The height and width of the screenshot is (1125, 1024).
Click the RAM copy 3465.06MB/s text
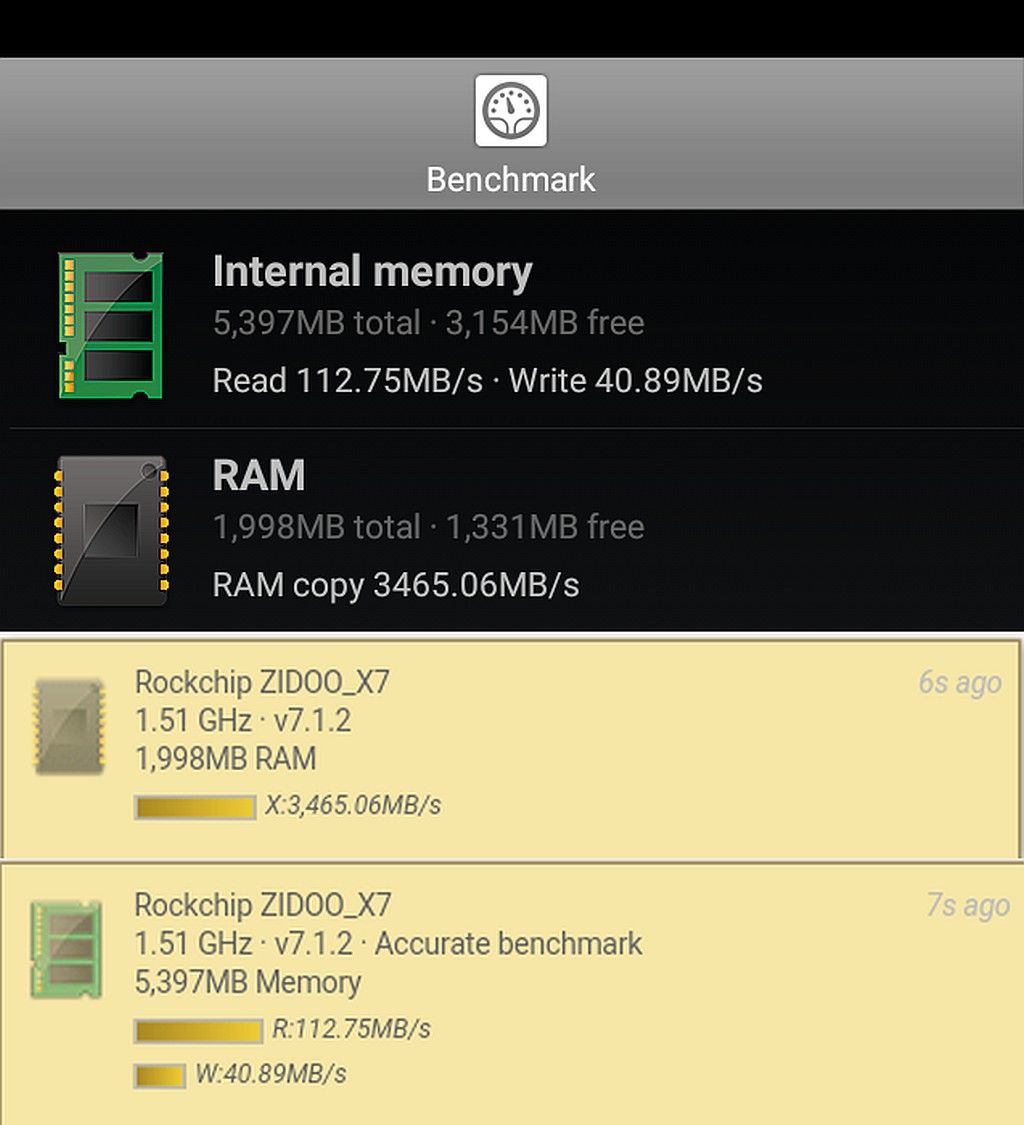(395, 585)
